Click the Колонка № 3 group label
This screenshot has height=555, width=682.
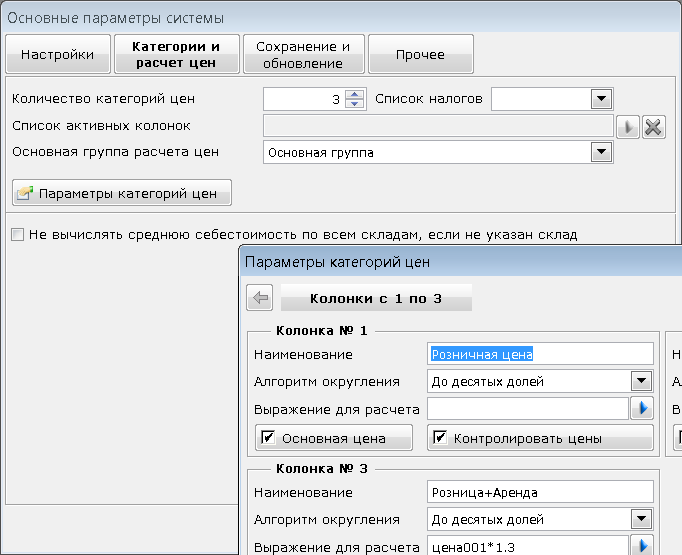click(322, 469)
